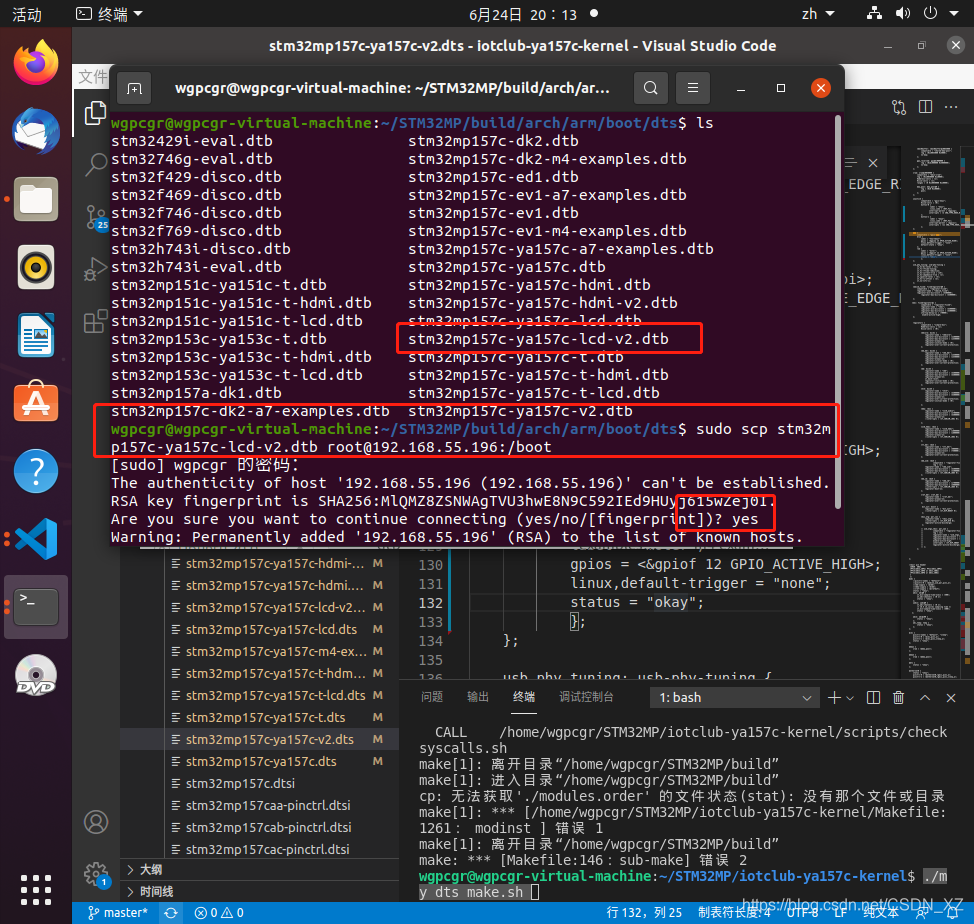Create a new integrated terminal with plus
The image size is (974, 924).
(834, 697)
